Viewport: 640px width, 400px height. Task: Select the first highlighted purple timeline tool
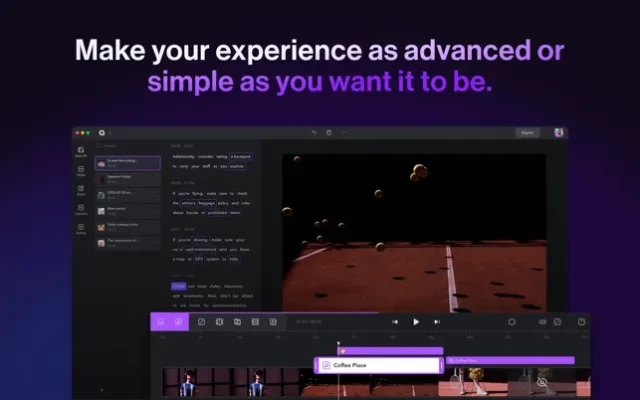[x=161, y=322]
